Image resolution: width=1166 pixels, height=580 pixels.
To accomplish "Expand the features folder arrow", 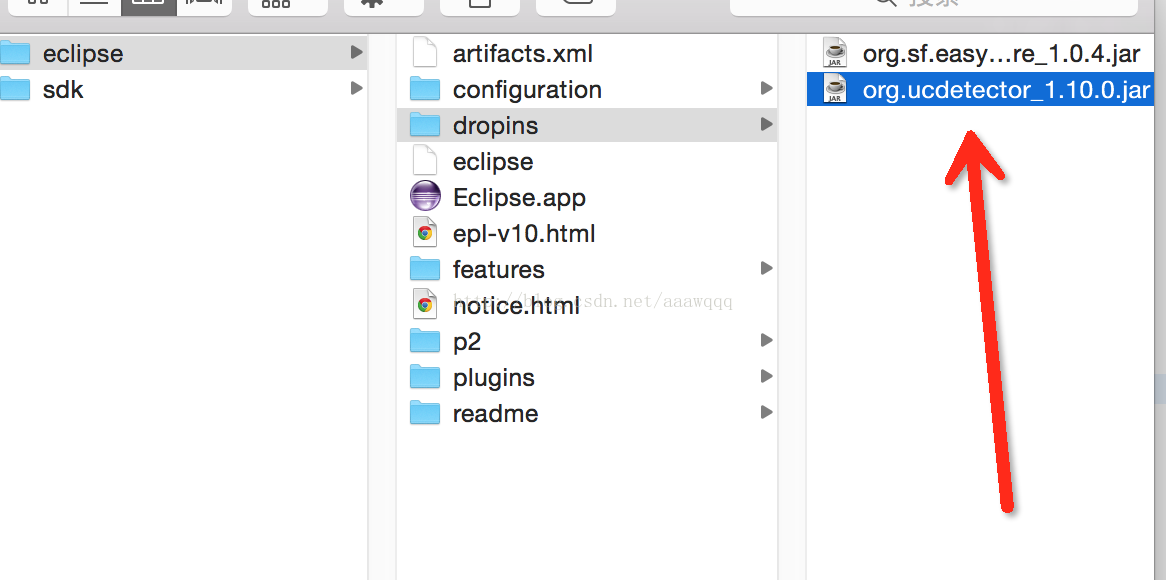I will click(x=767, y=268).
